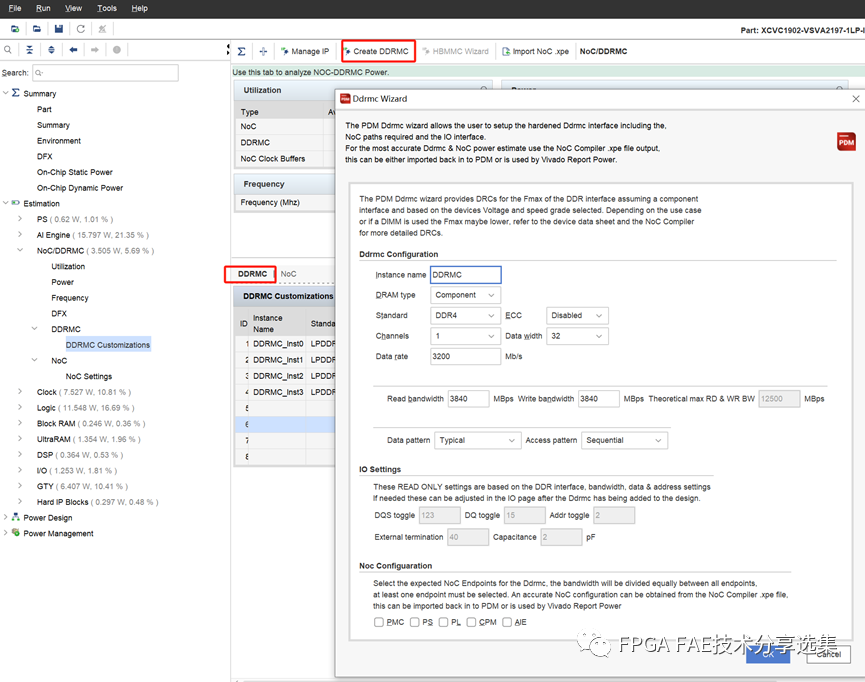
Task: Click the Cancel button in wizard
Action: pyautogui.click(x=828, y=653)
